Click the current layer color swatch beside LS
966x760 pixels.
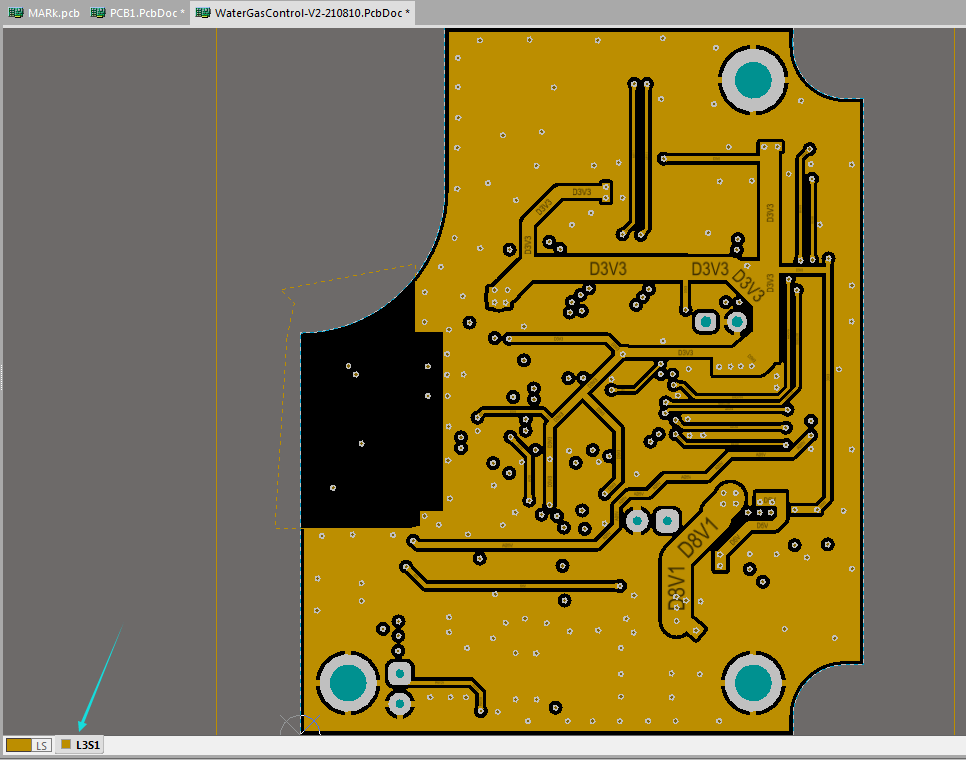[18, 745]
